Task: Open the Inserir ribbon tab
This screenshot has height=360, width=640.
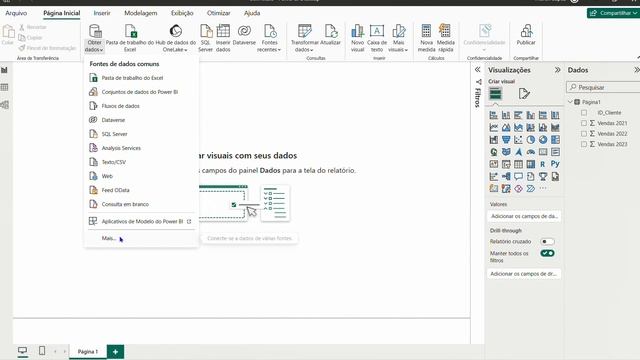Action: pos(102,13)
